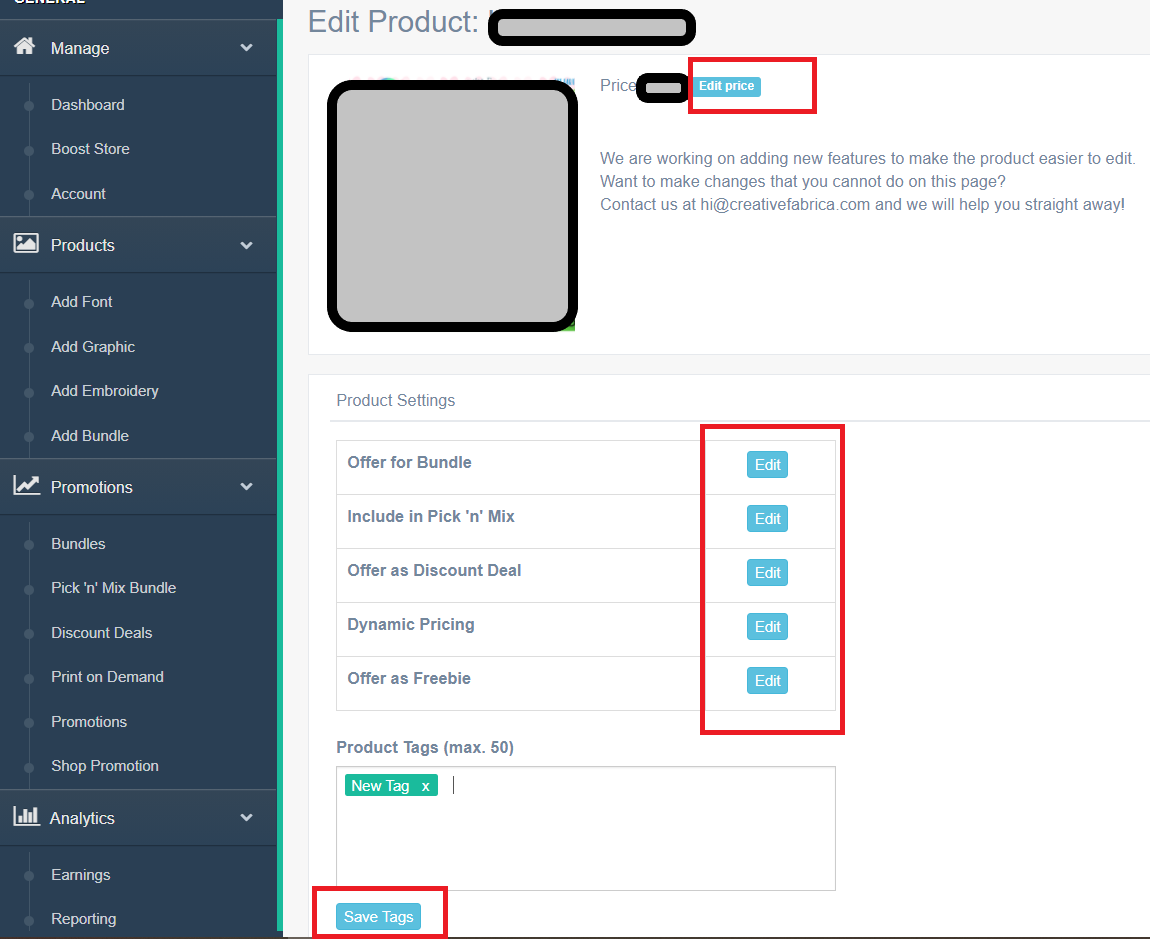This screenshot has height=939, width=1150.
Task: Select Add Font in sidebar
Action: coord(81,302)
